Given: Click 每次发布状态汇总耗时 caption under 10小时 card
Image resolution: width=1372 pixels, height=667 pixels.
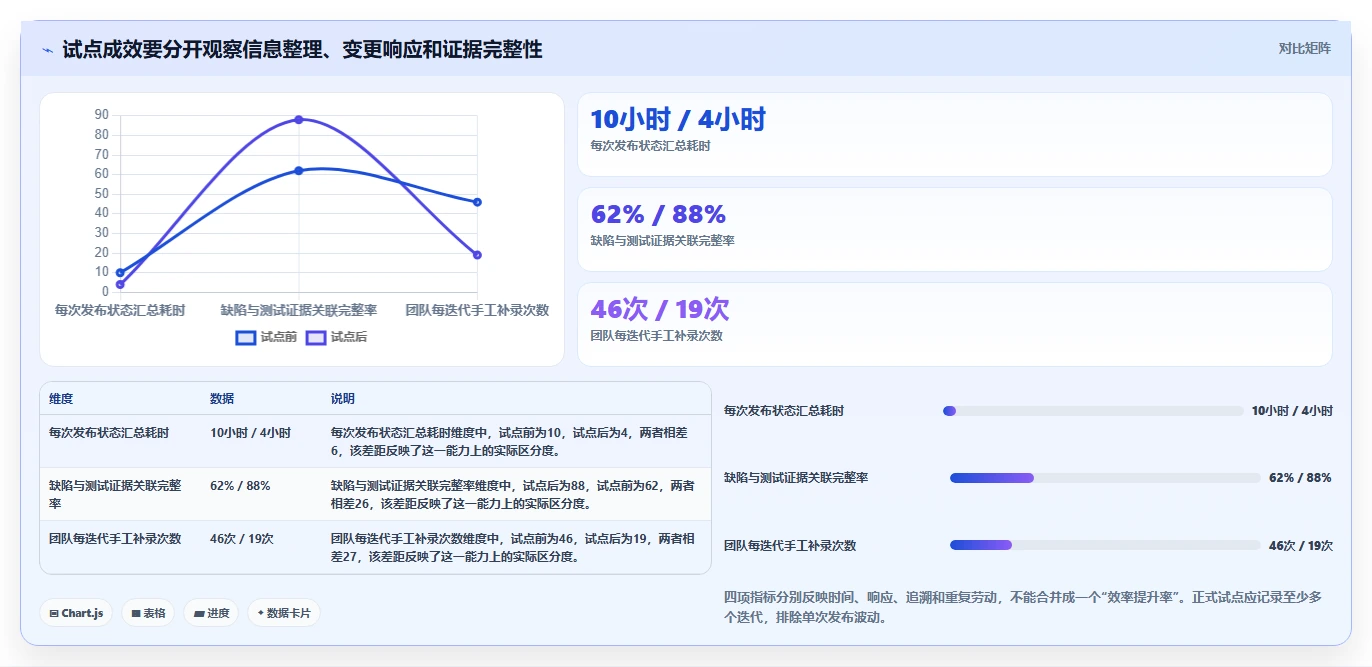Looking at the screenshot, I should pyautogui.click(x=651, y=146).
